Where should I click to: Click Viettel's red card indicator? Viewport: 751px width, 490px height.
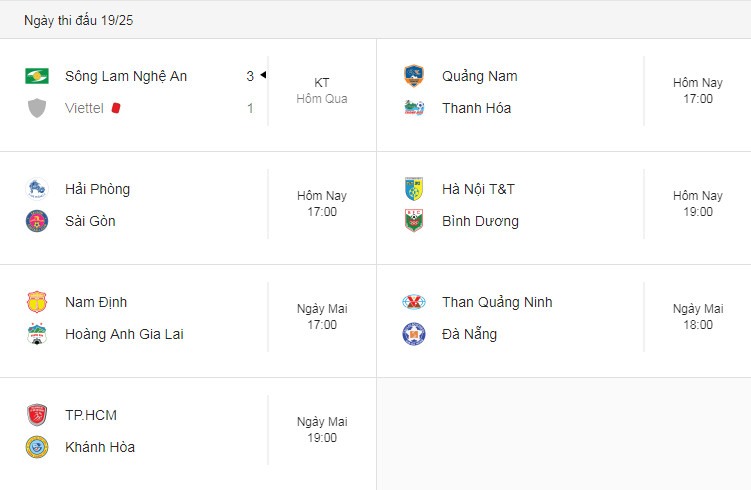pyautogui.click(x=116, y=108)
